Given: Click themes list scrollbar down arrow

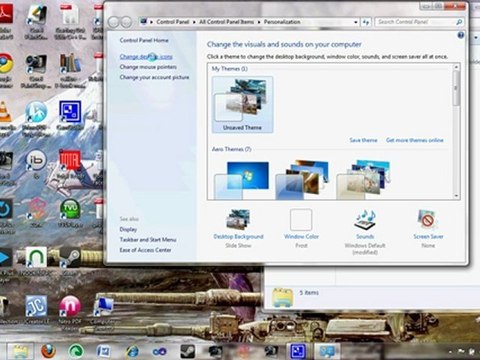Looking at the screenshot, I should (456, 196).
